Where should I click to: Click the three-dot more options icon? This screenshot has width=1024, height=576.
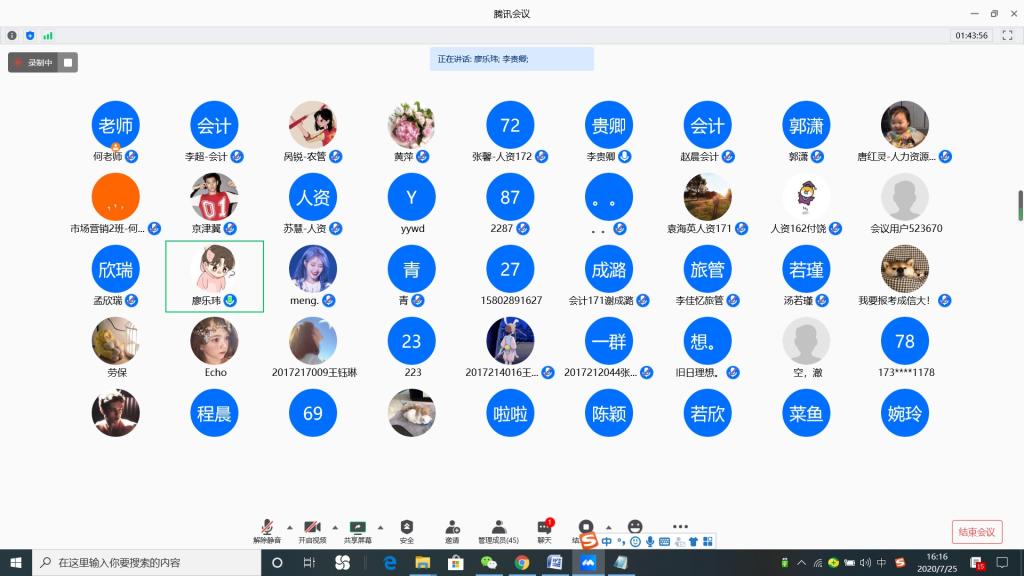coord(680,526)
